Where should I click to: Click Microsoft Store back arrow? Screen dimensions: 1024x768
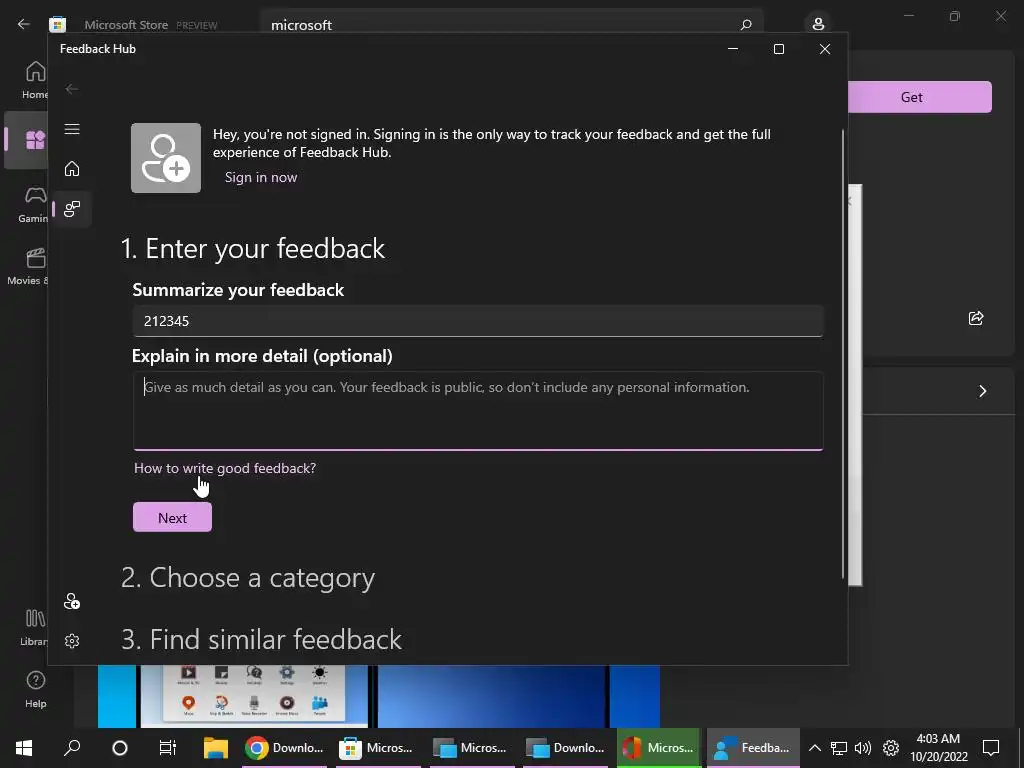tap(24, 24)
